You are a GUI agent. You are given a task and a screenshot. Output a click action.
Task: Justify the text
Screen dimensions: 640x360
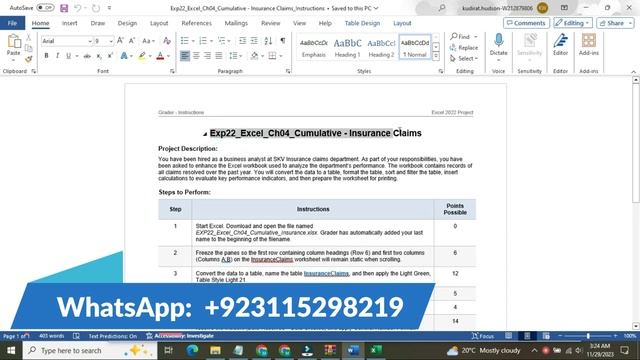point(219,56)
